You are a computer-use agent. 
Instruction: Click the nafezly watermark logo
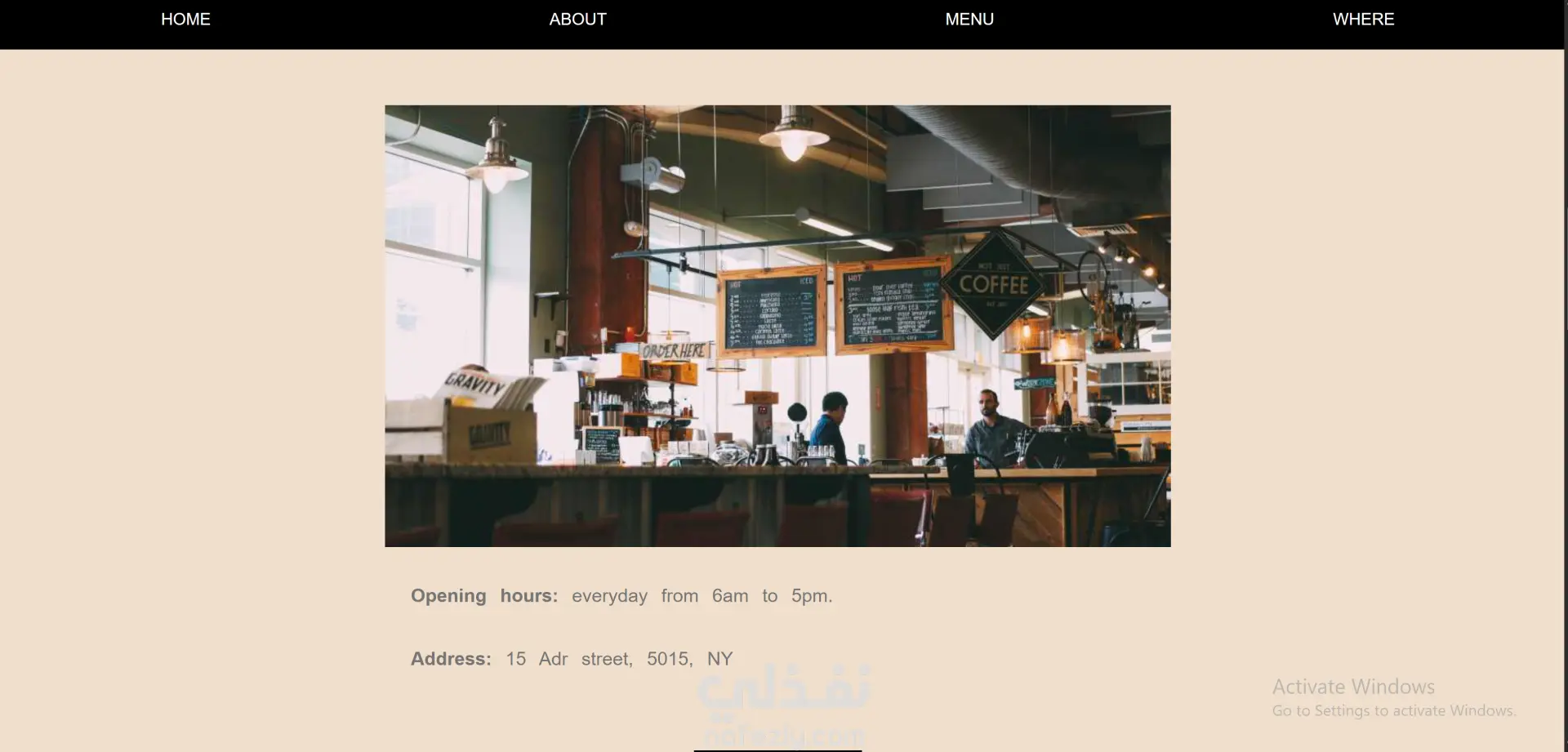[x=782, y=704]
